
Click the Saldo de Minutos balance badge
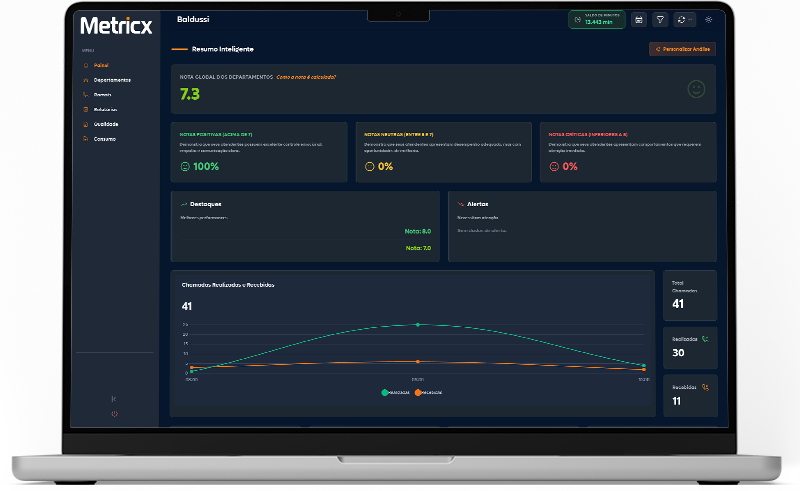coord(596,19)
